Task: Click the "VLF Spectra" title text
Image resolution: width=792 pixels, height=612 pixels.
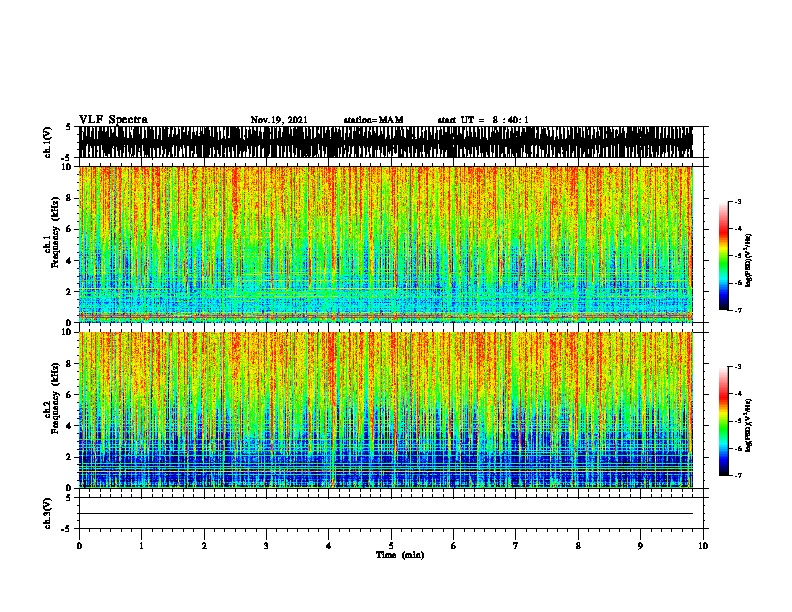Action: [113, 120]
